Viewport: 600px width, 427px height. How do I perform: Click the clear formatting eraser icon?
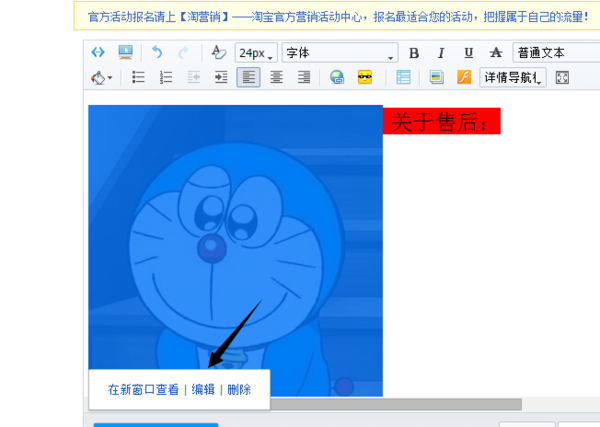(218, 52)
